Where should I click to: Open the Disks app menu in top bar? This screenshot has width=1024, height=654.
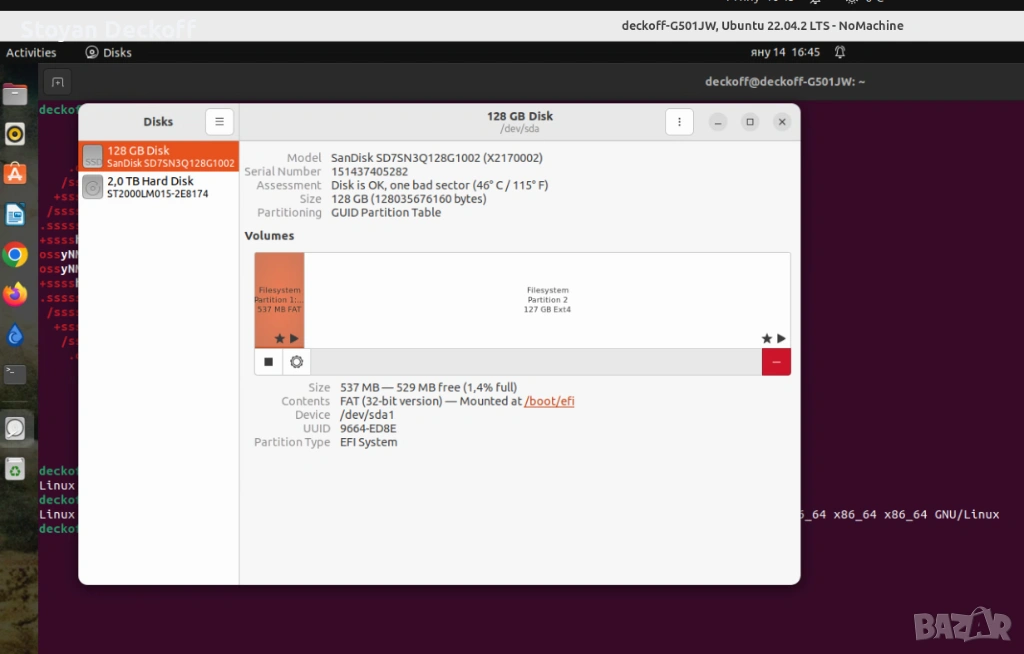point(108,53)
